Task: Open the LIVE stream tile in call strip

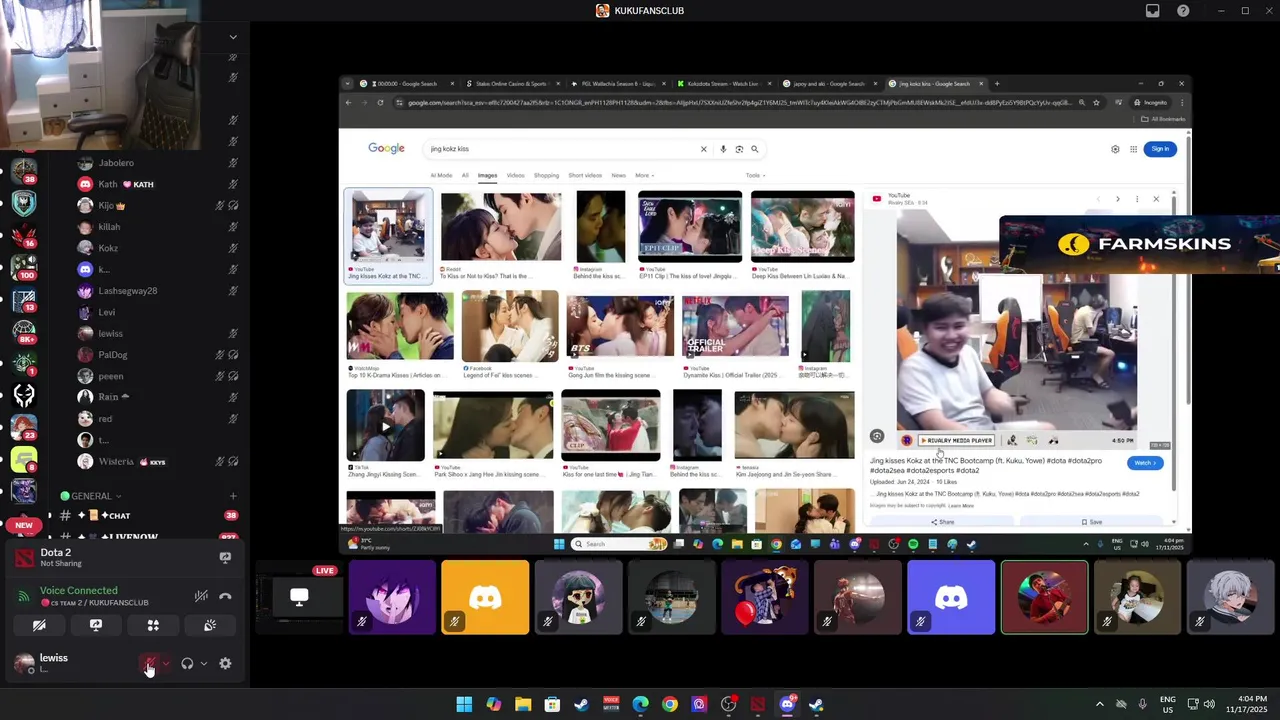Action: pos(298,598)
